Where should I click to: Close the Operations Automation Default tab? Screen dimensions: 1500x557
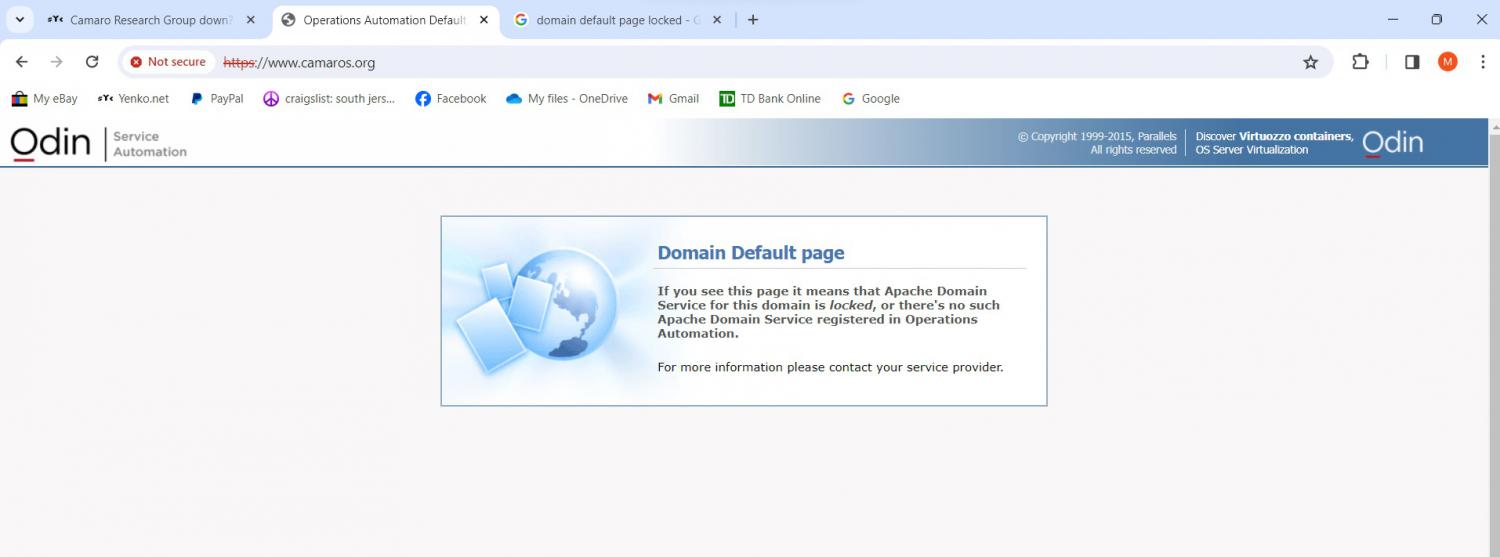tap(484, 20)
